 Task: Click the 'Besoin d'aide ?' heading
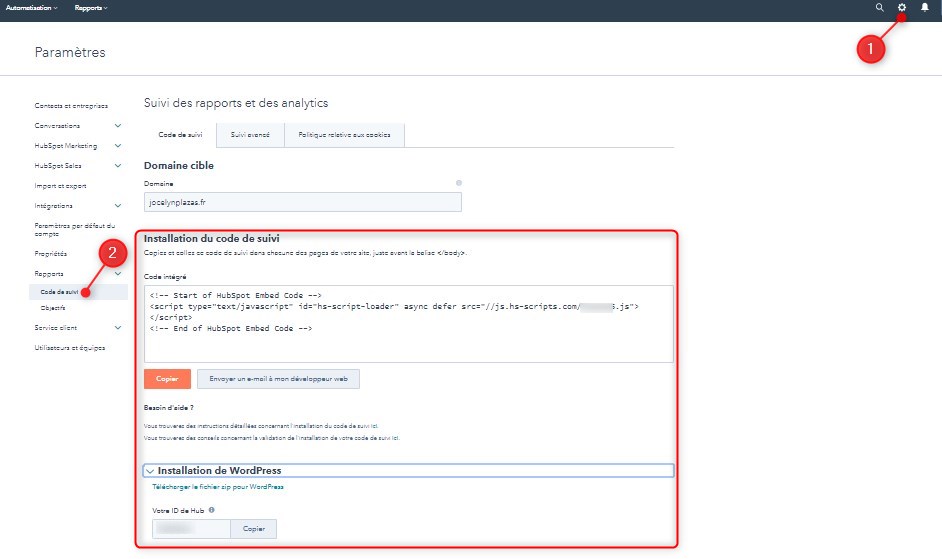[x=169, y=408]
